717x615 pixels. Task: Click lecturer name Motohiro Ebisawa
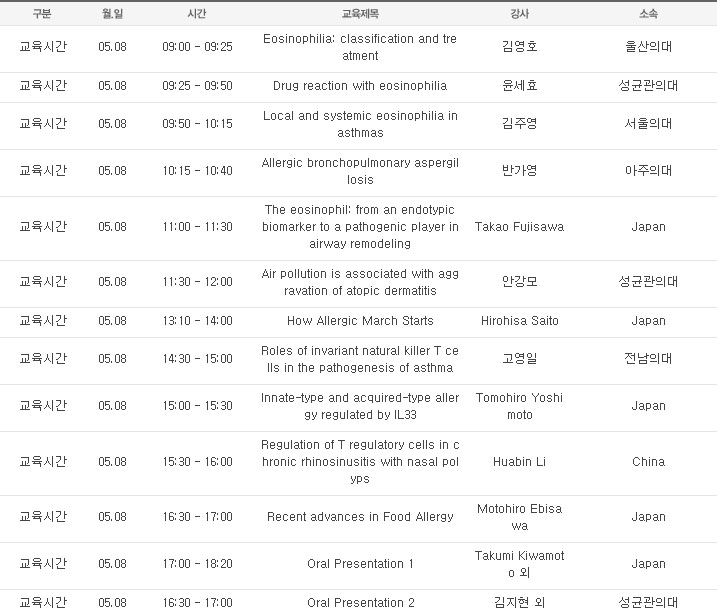[519, 517]
